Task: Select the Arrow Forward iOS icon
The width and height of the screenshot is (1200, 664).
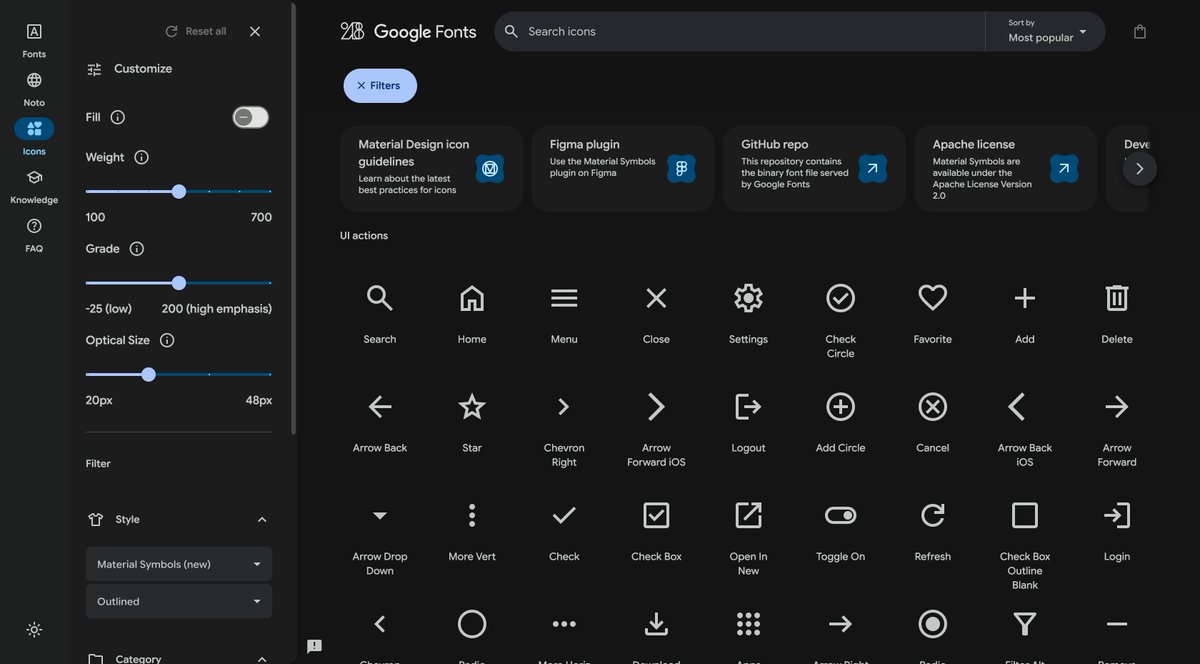Action: [x=656, y=407]
